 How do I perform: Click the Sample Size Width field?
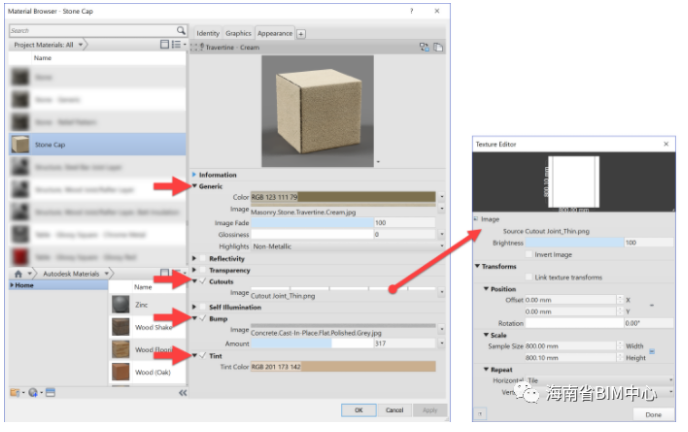[x=571, y=346]
